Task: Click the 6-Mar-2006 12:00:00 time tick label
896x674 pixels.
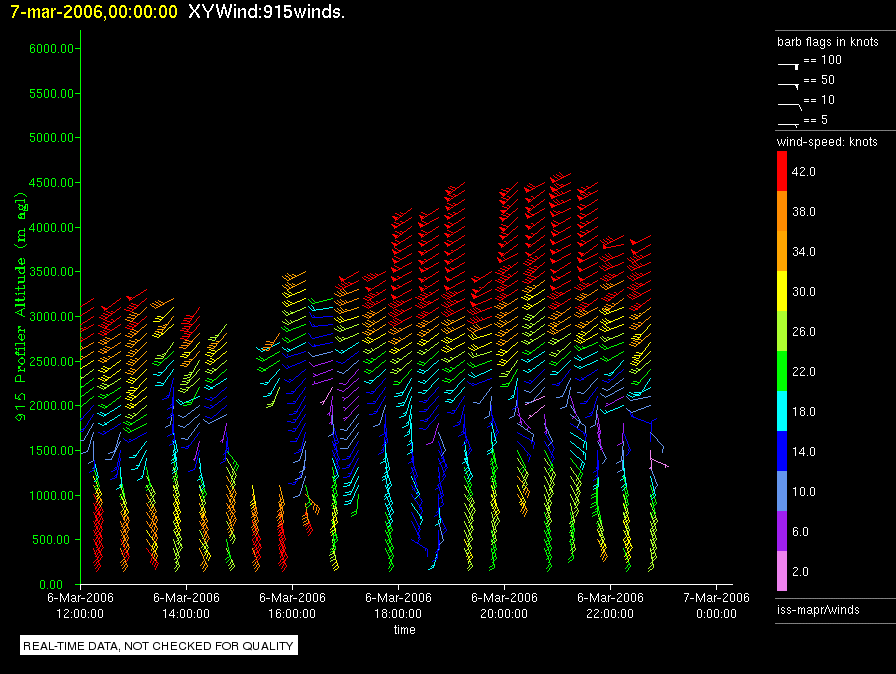Action: point(80,605)
